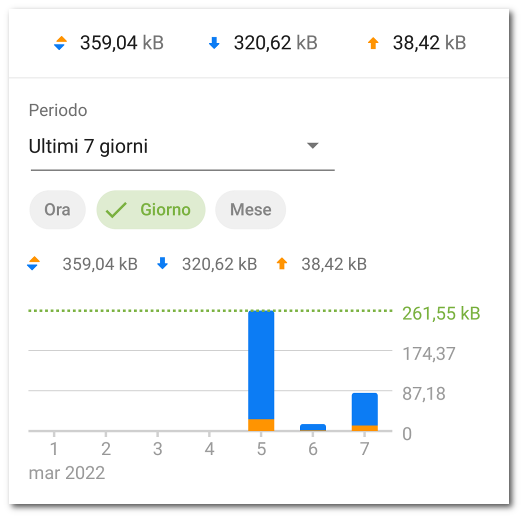Click the orange upload arrow in header

pyautogui.click(x=373, y=43)
